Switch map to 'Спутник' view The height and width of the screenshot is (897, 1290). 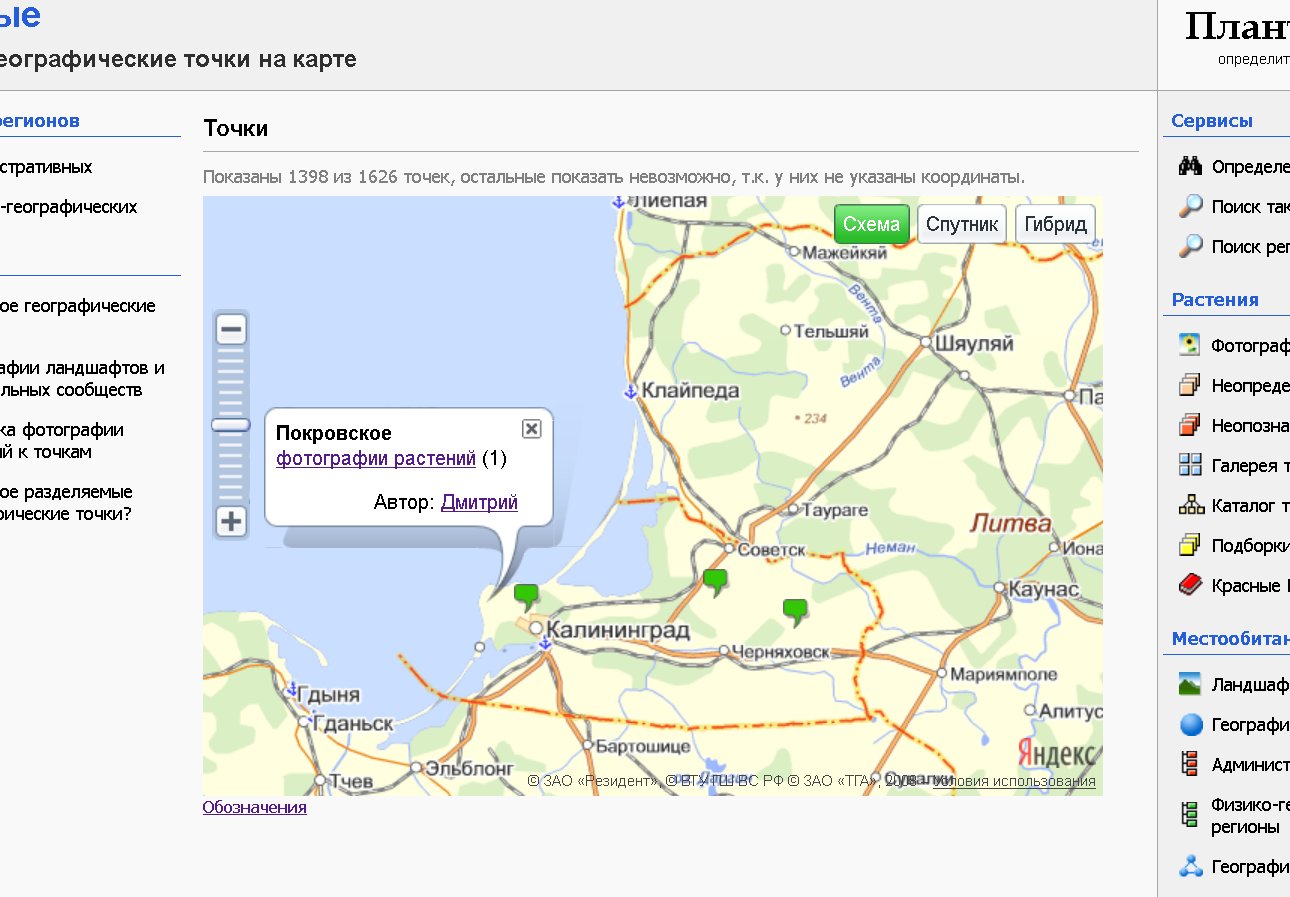click(x=962, y=224)
